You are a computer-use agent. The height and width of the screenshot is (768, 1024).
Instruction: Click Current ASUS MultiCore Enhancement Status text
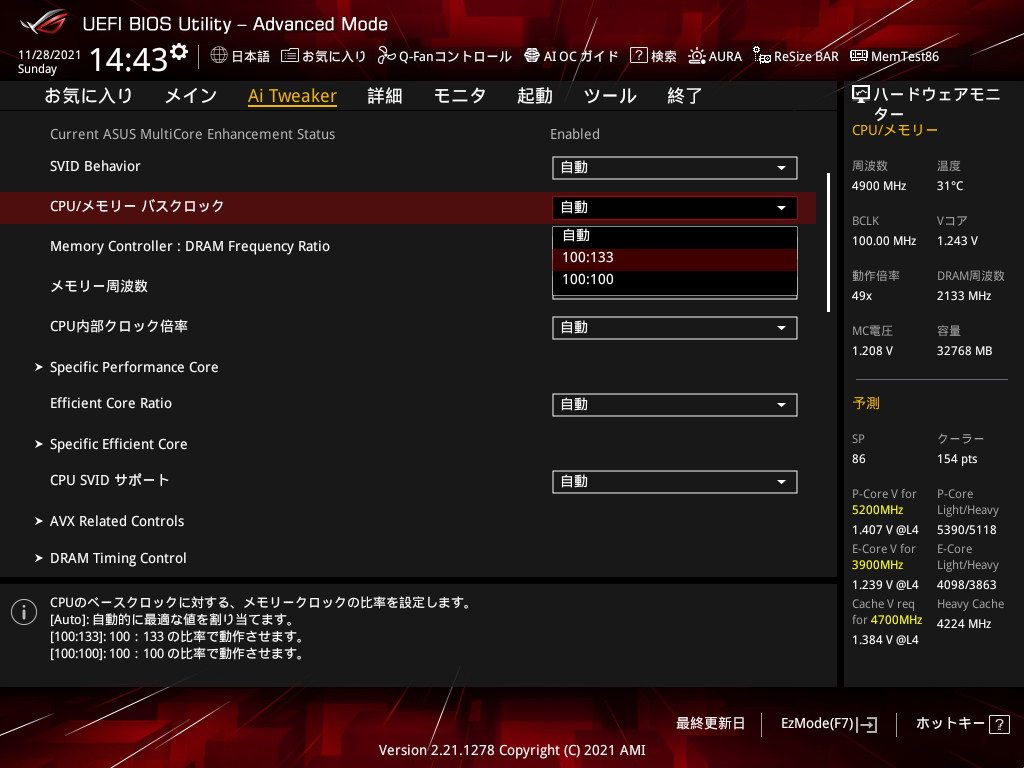pyautogui.click(x=193, y=135)
